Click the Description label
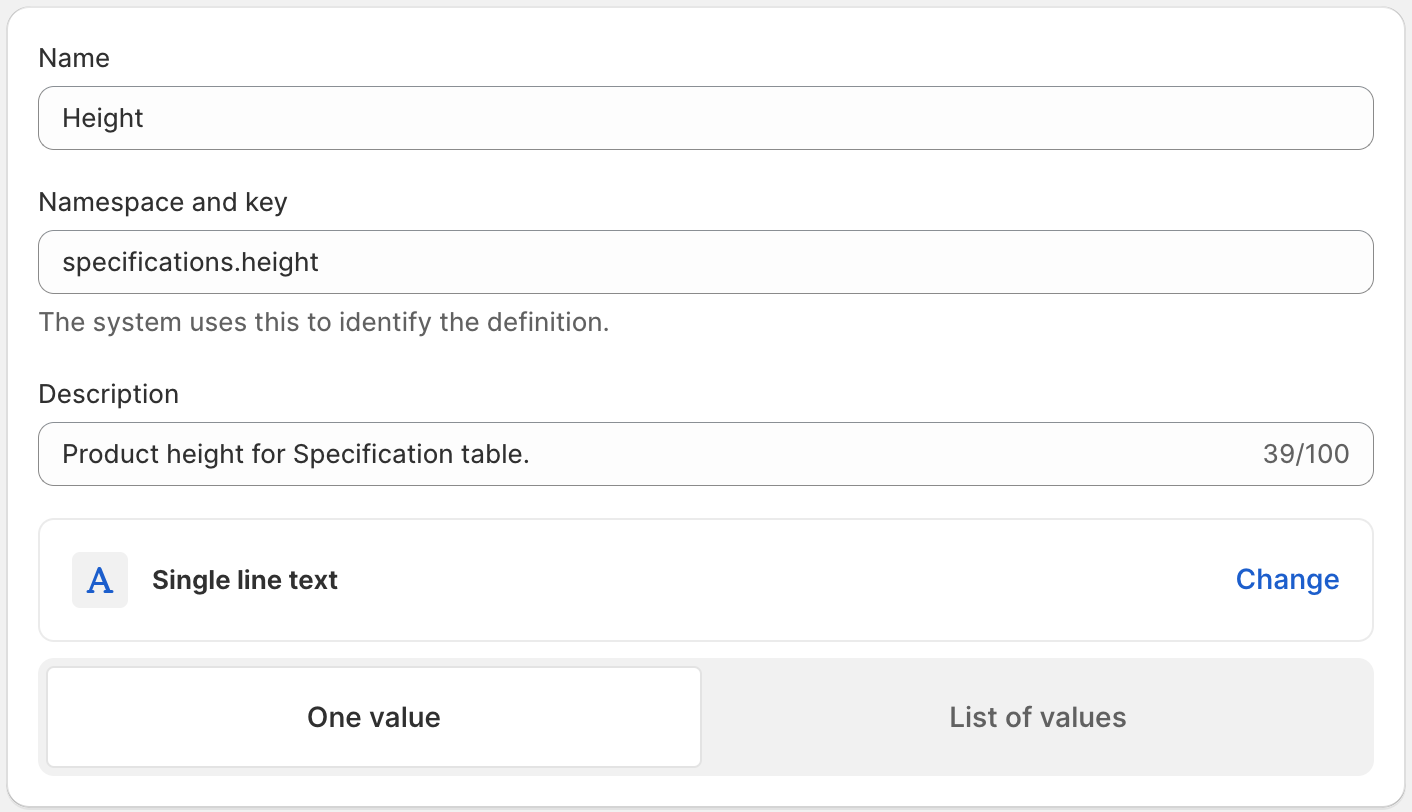Viewport: 1412px width, 812px height. point(109,394)
